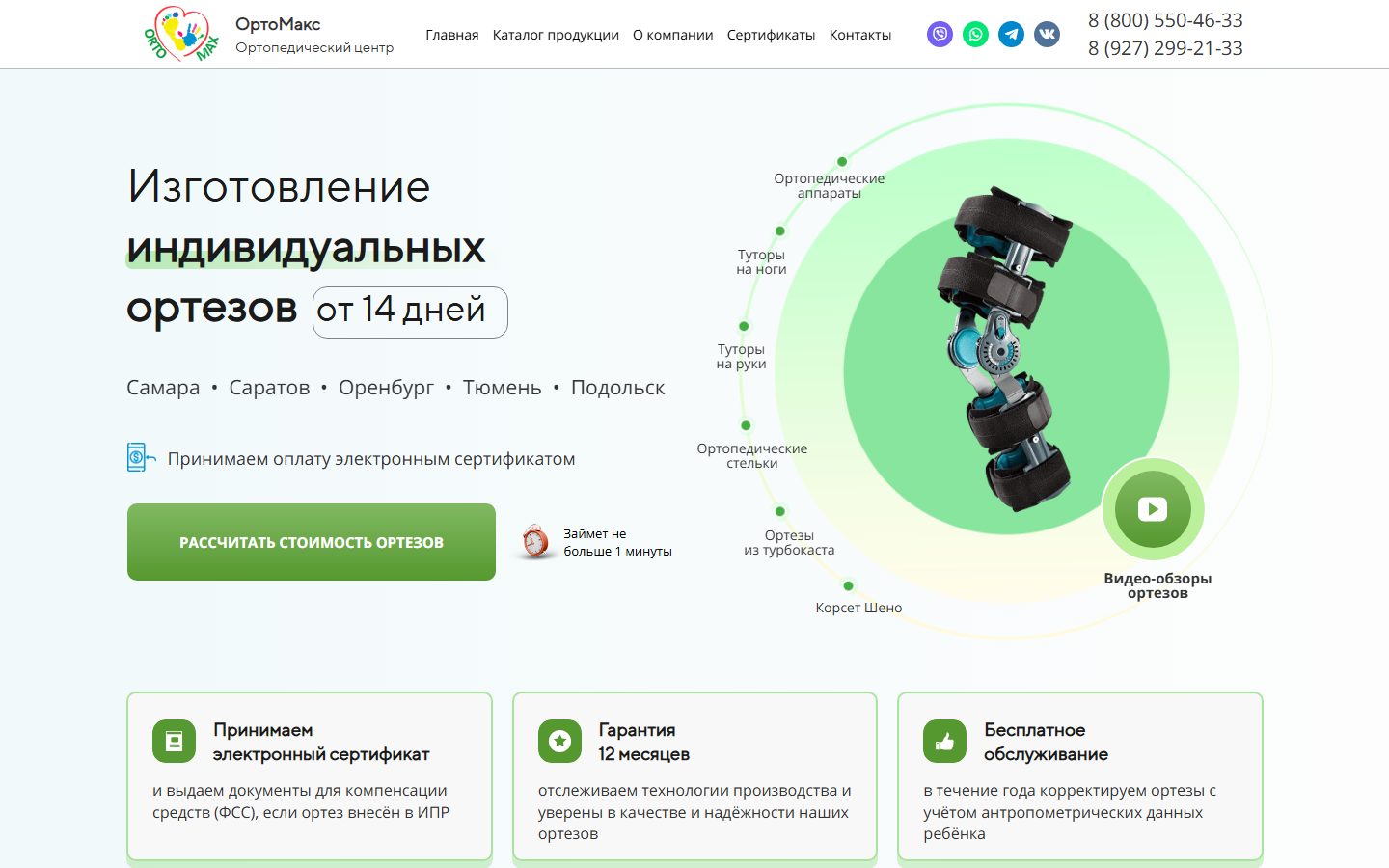Open the Telegram messenger icon
Viewport: 1389px width, 868px height.
click(x=1011, y=35)
